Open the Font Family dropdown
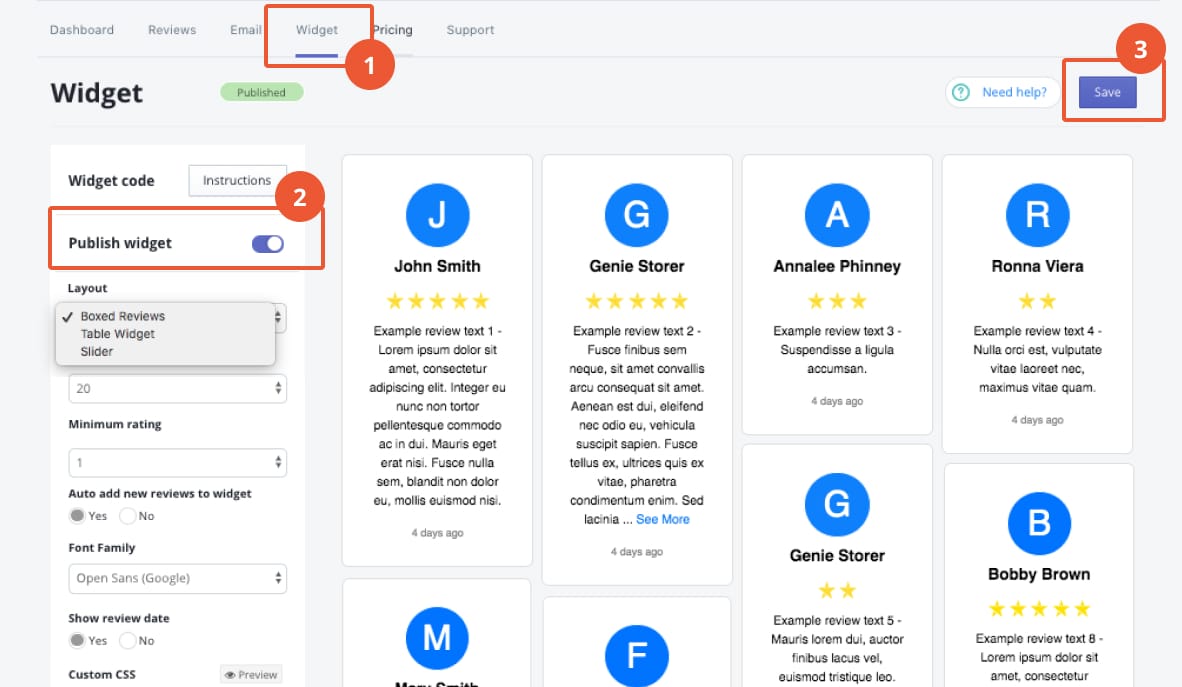The width and height of the screenshot is (1182, 687). tap(178, 578)
